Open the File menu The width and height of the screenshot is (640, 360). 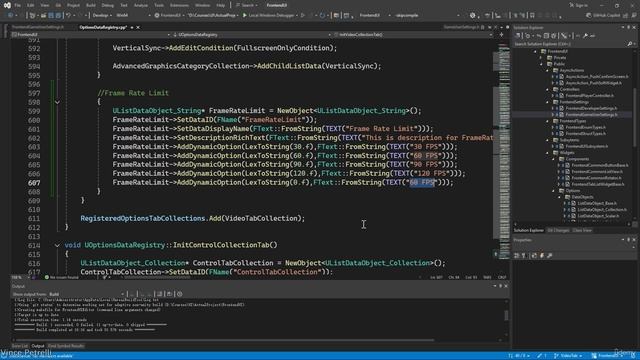coord(17,5)
